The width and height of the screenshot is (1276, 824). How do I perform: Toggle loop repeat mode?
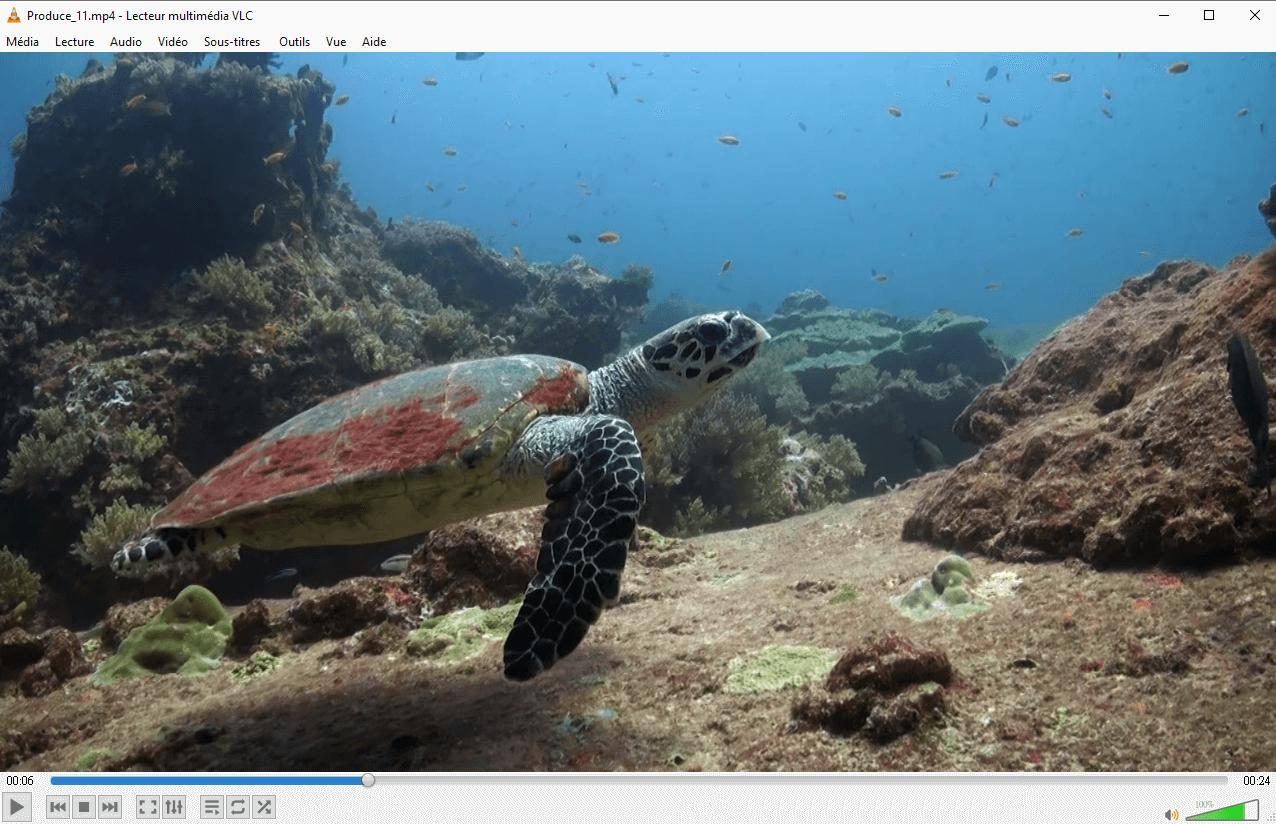[237, 807]
